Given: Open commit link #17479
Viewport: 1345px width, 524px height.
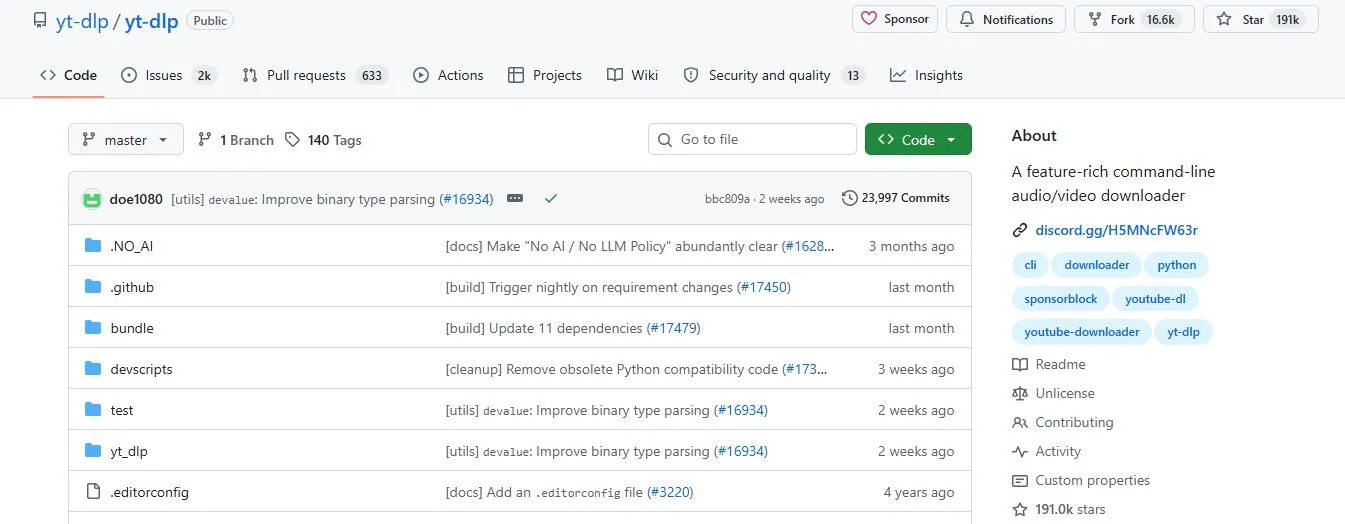Looking at the screenshot, I should tap(674, 328).
